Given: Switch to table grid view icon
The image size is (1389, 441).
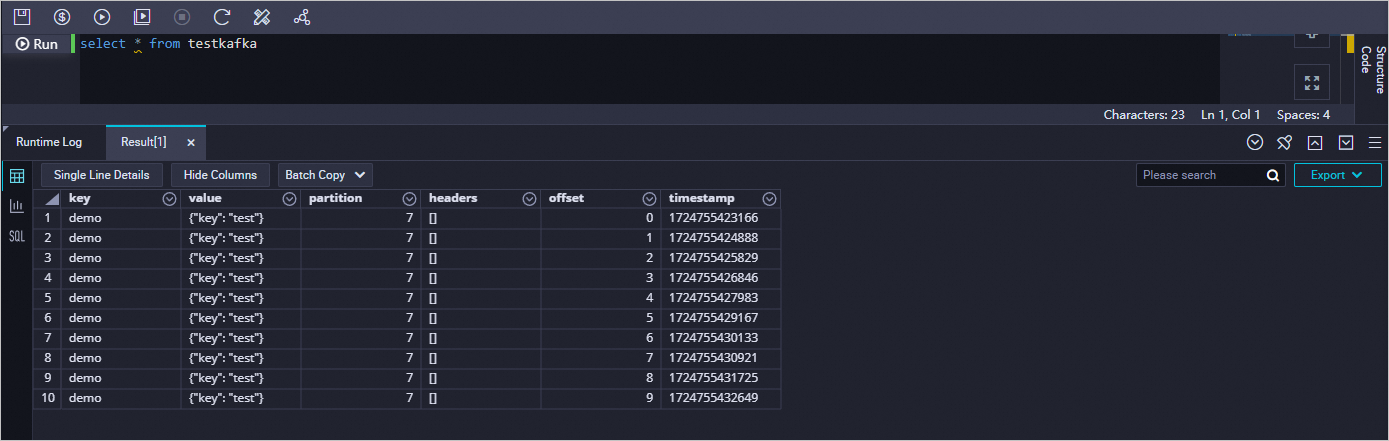Looking at the screenshot, I should (17, 176).
